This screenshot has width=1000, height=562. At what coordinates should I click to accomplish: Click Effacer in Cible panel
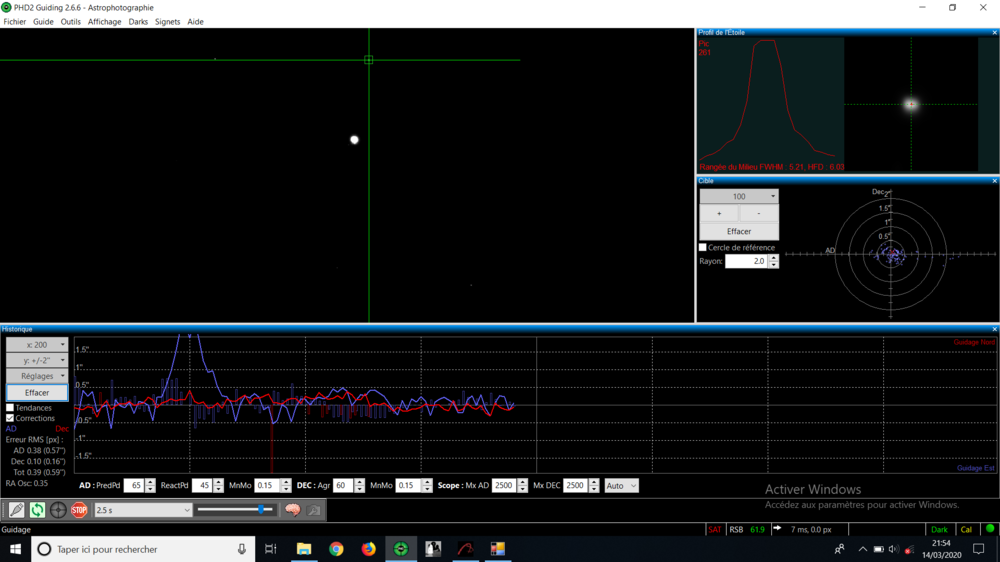pos(739,232)
